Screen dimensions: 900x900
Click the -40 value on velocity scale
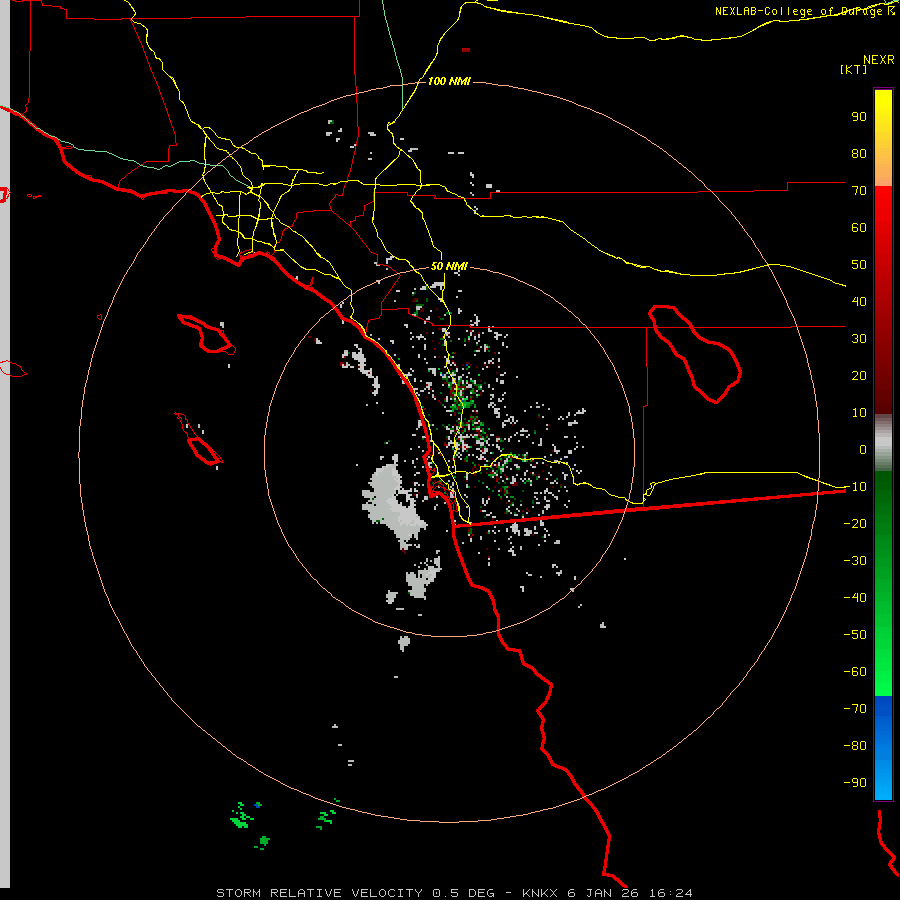(855, 598)
